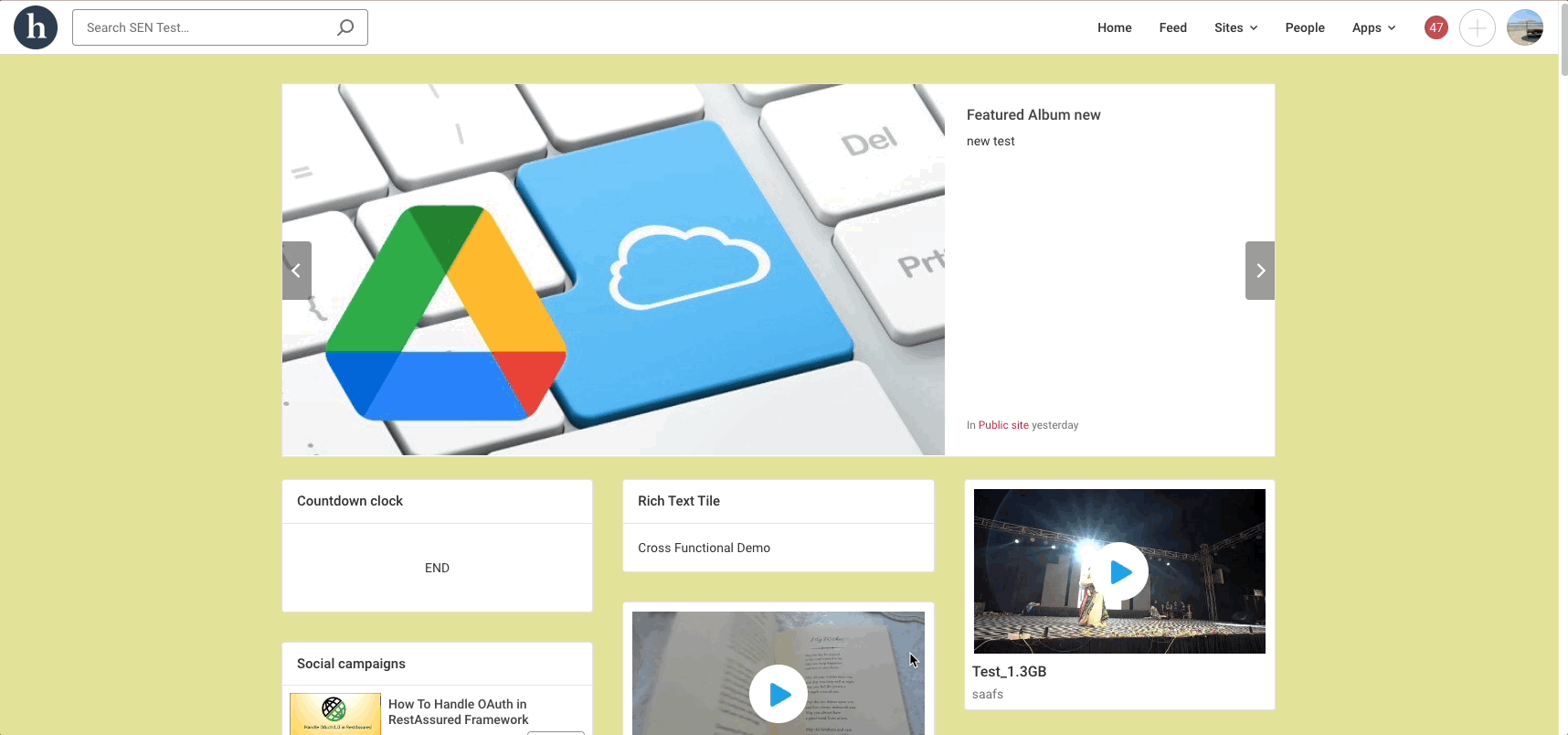The image size is (1568, 735).
Task: Click the saafs caption text
Action: pos(988,694)
